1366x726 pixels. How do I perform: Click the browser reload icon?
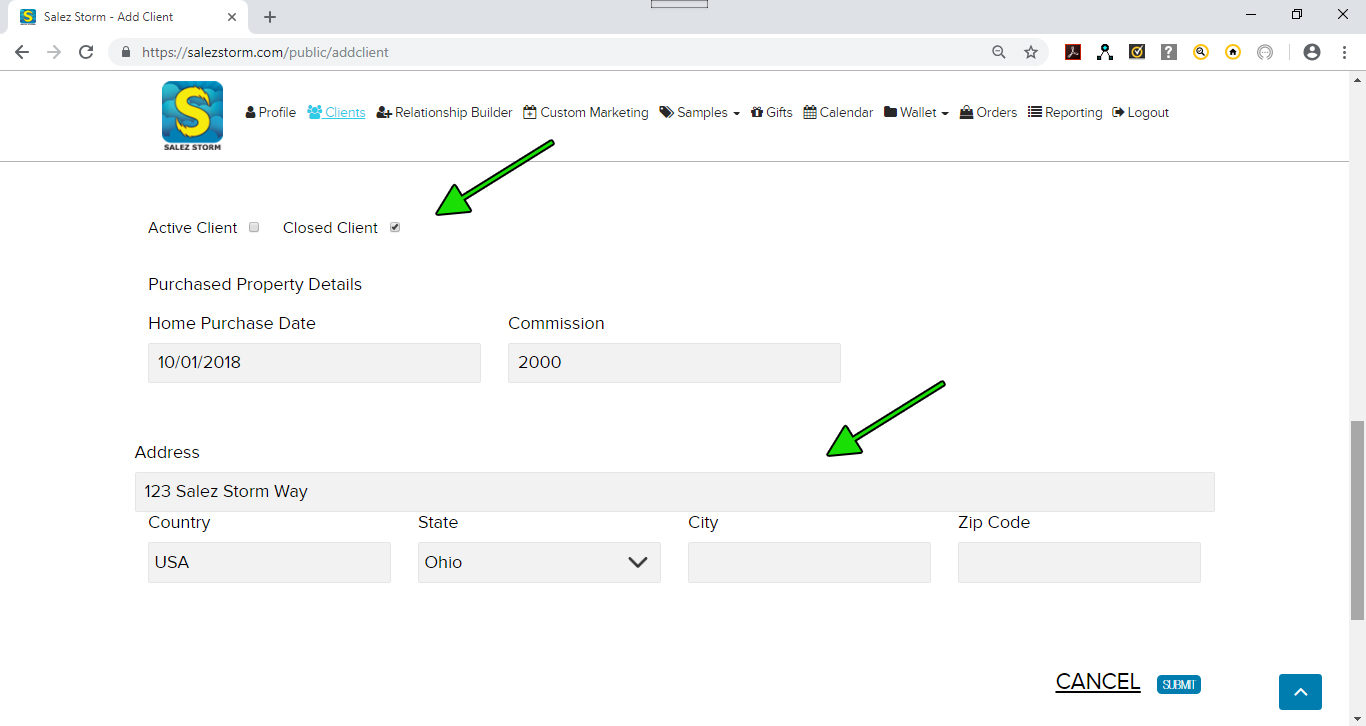86,52
